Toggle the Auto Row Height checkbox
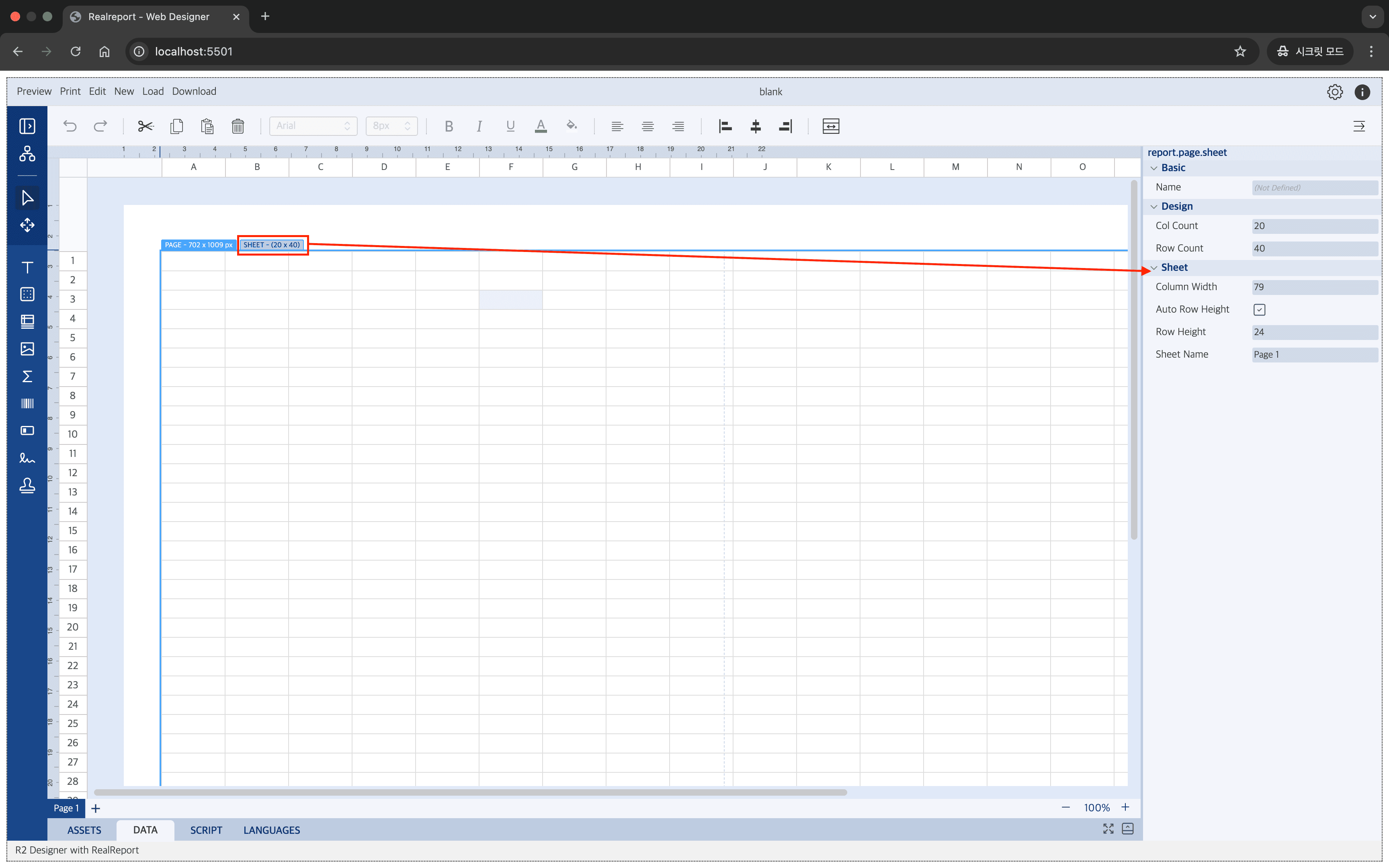Screen dimensions: 1389x868 1259,309
